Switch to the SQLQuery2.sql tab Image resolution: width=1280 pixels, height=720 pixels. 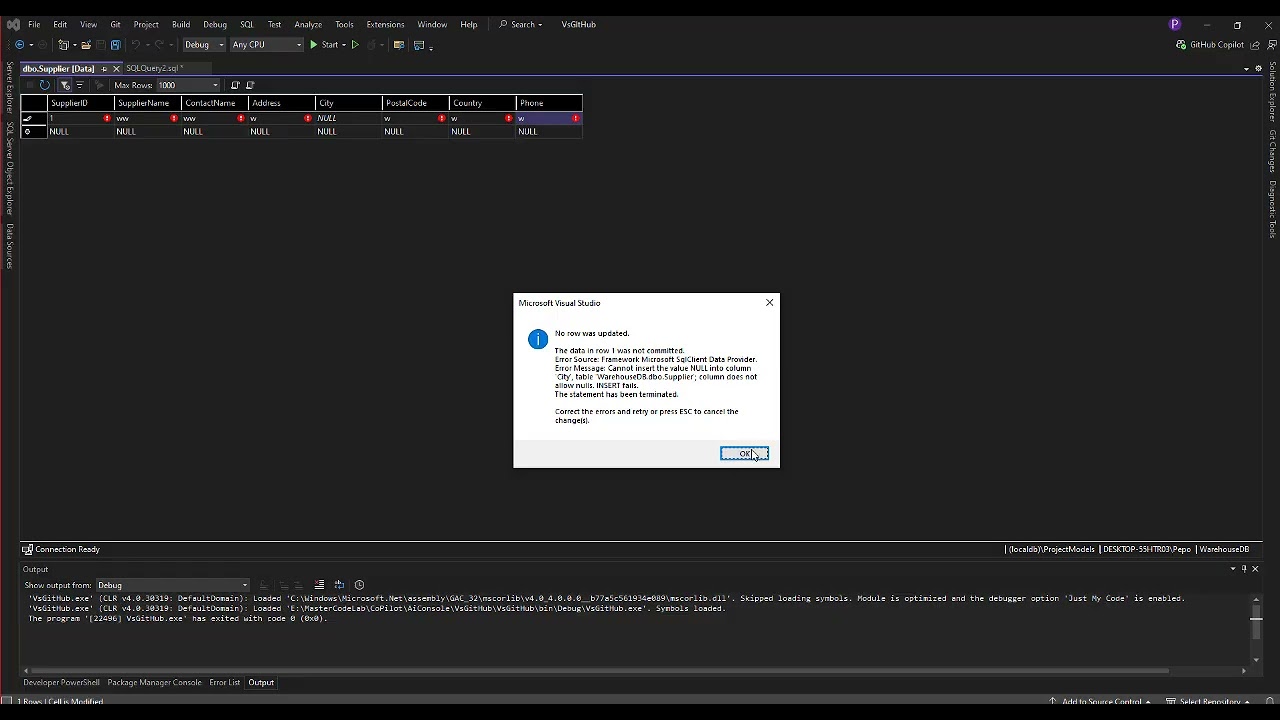154,68
